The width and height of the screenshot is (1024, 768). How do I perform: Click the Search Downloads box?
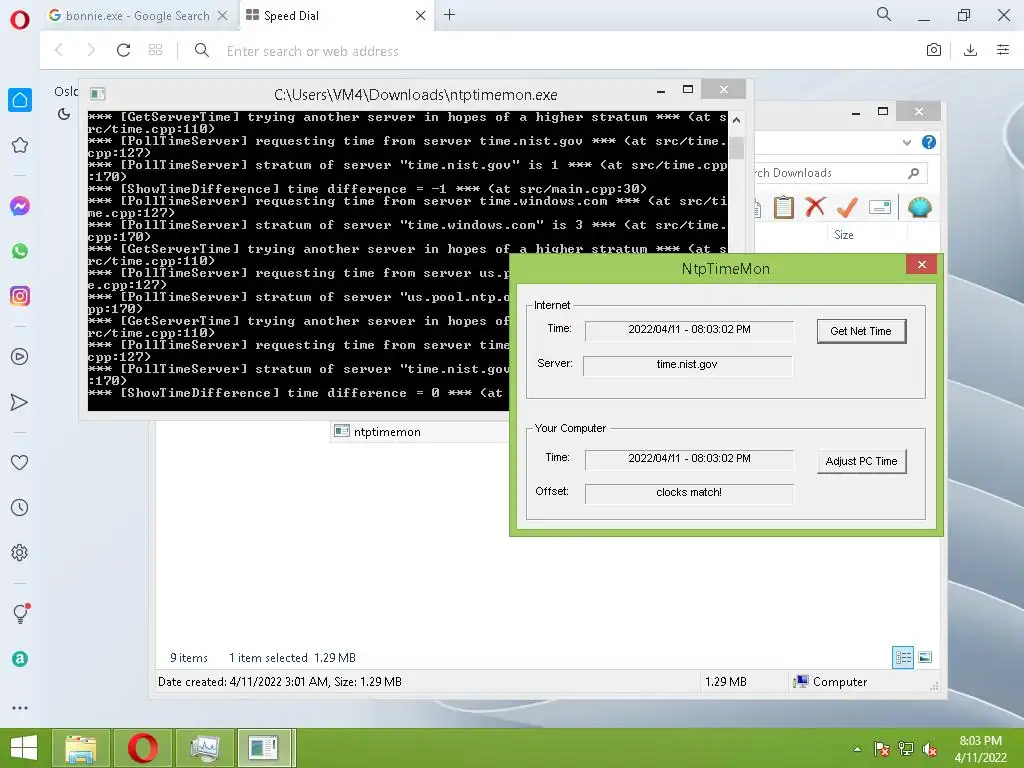[x=839, y=173]
